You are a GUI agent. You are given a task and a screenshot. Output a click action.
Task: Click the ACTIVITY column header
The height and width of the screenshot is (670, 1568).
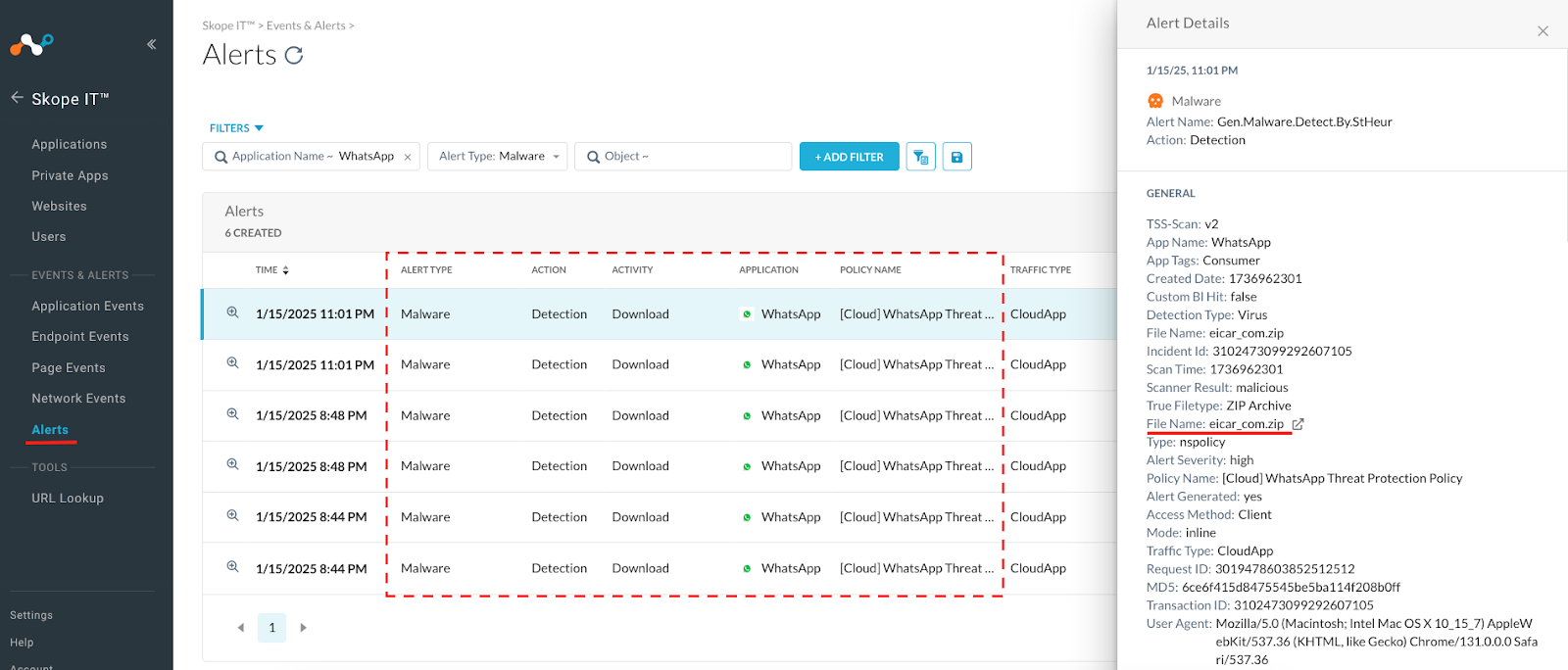point(632,270)
